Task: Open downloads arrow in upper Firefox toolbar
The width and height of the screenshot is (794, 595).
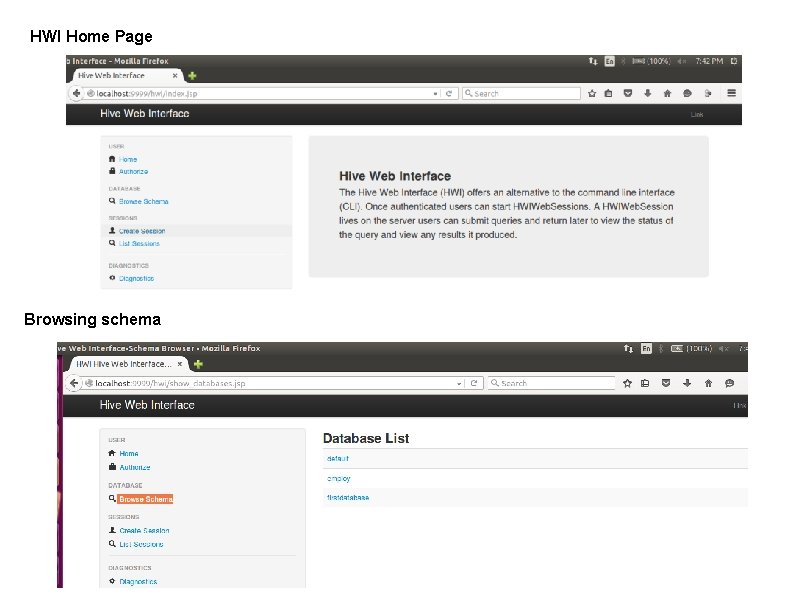Action: click(x=648, y=93)
